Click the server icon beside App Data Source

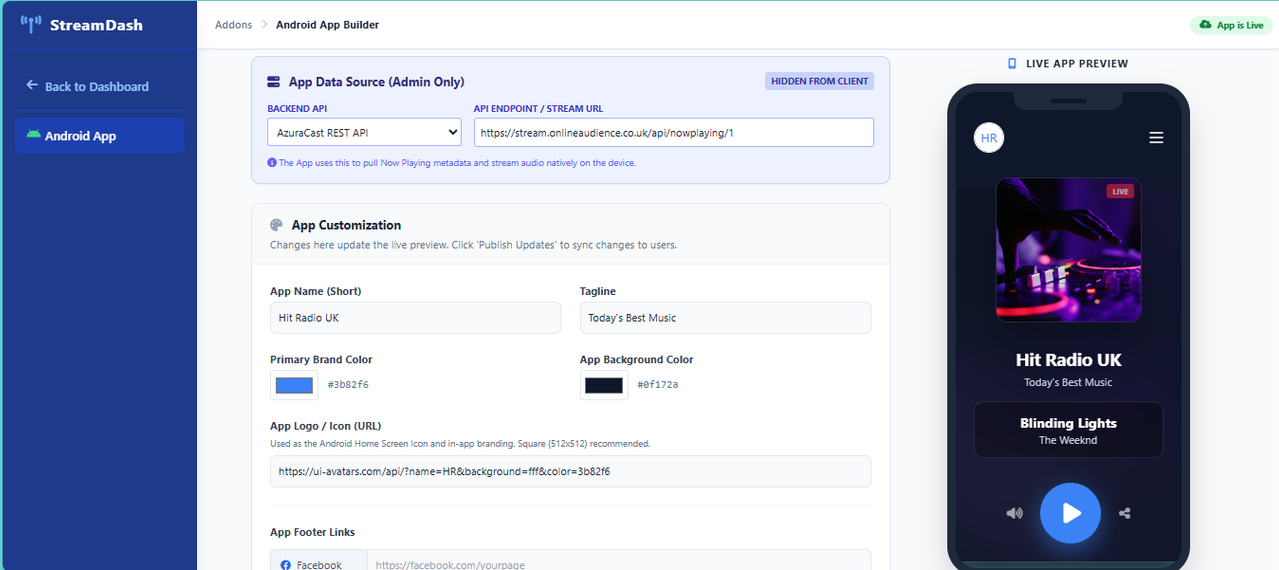[x=274, y=82]
